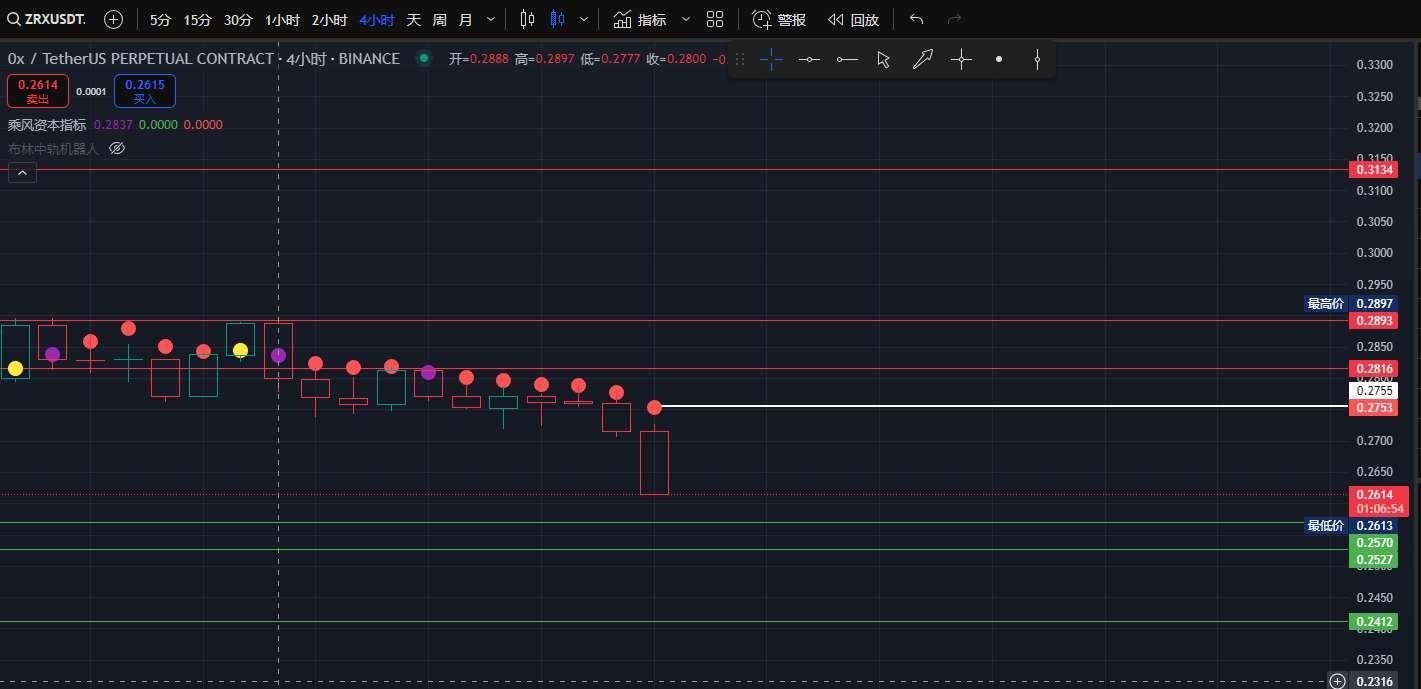Click the 0.2893 red price label

point(1374,321)
